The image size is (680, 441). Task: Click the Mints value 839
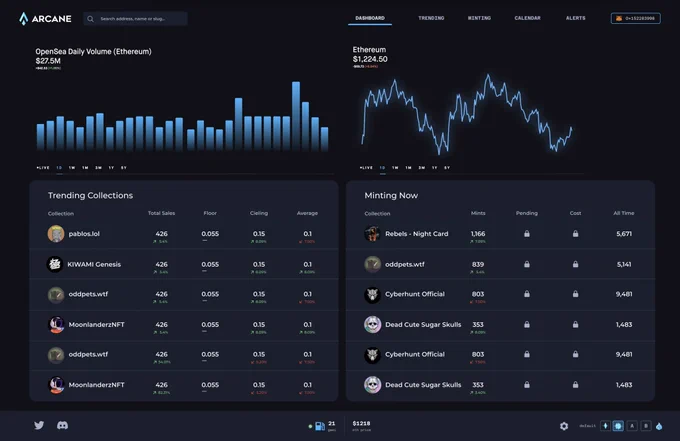(478, 264)
